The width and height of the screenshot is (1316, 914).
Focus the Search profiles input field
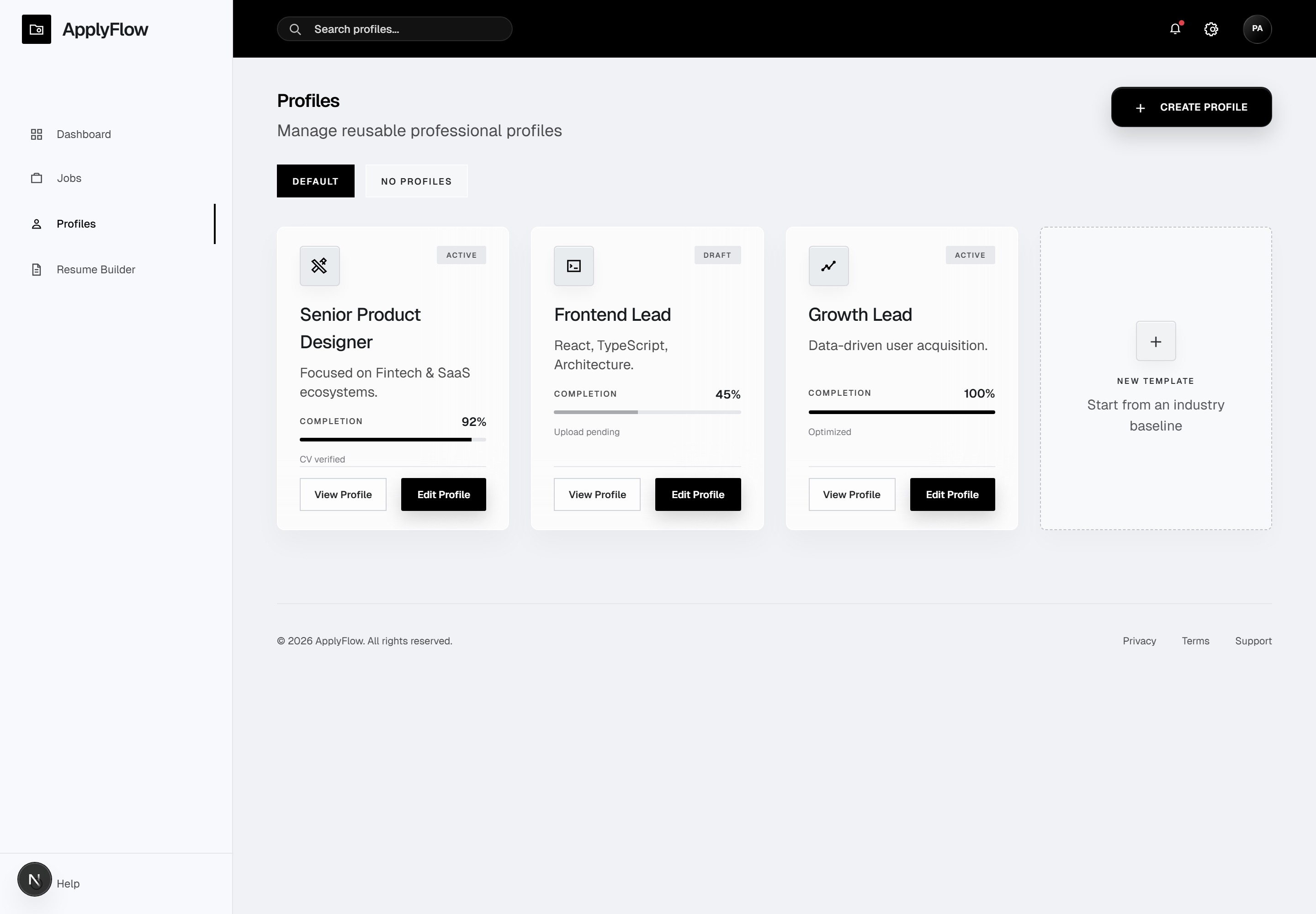(394, 29)
